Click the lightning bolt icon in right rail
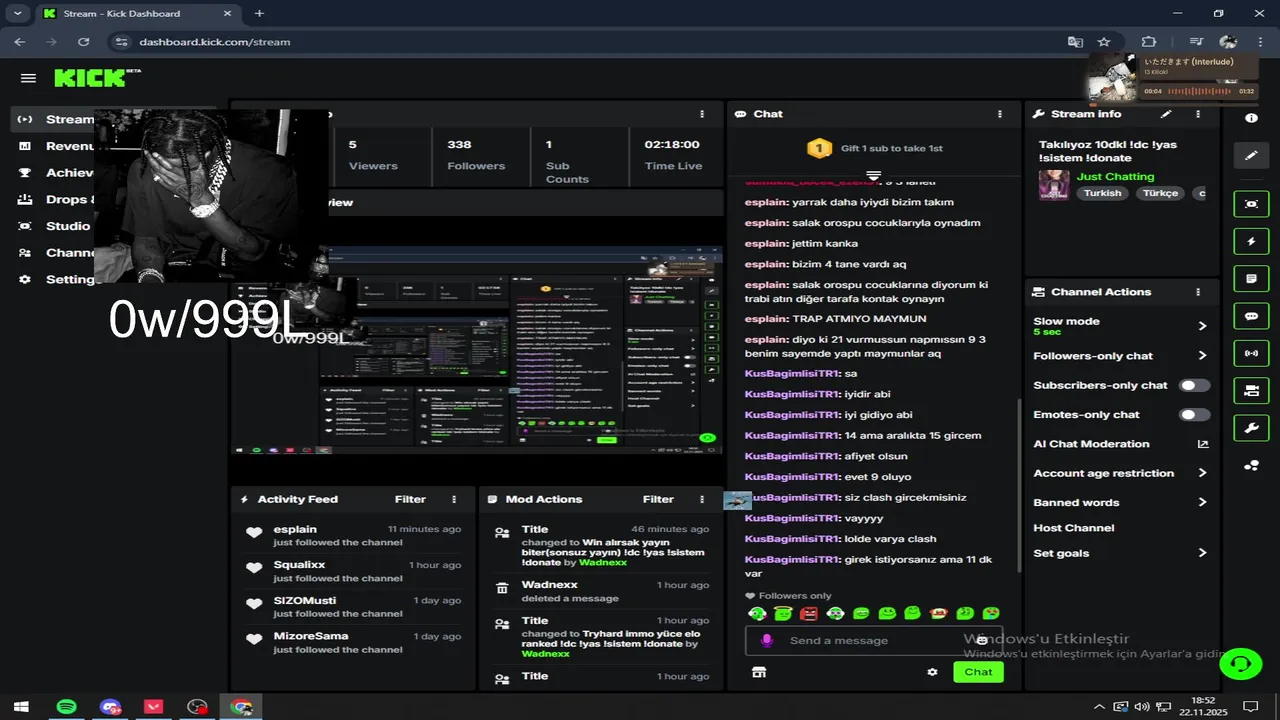1280x720 pixels. click(1251, 241)
